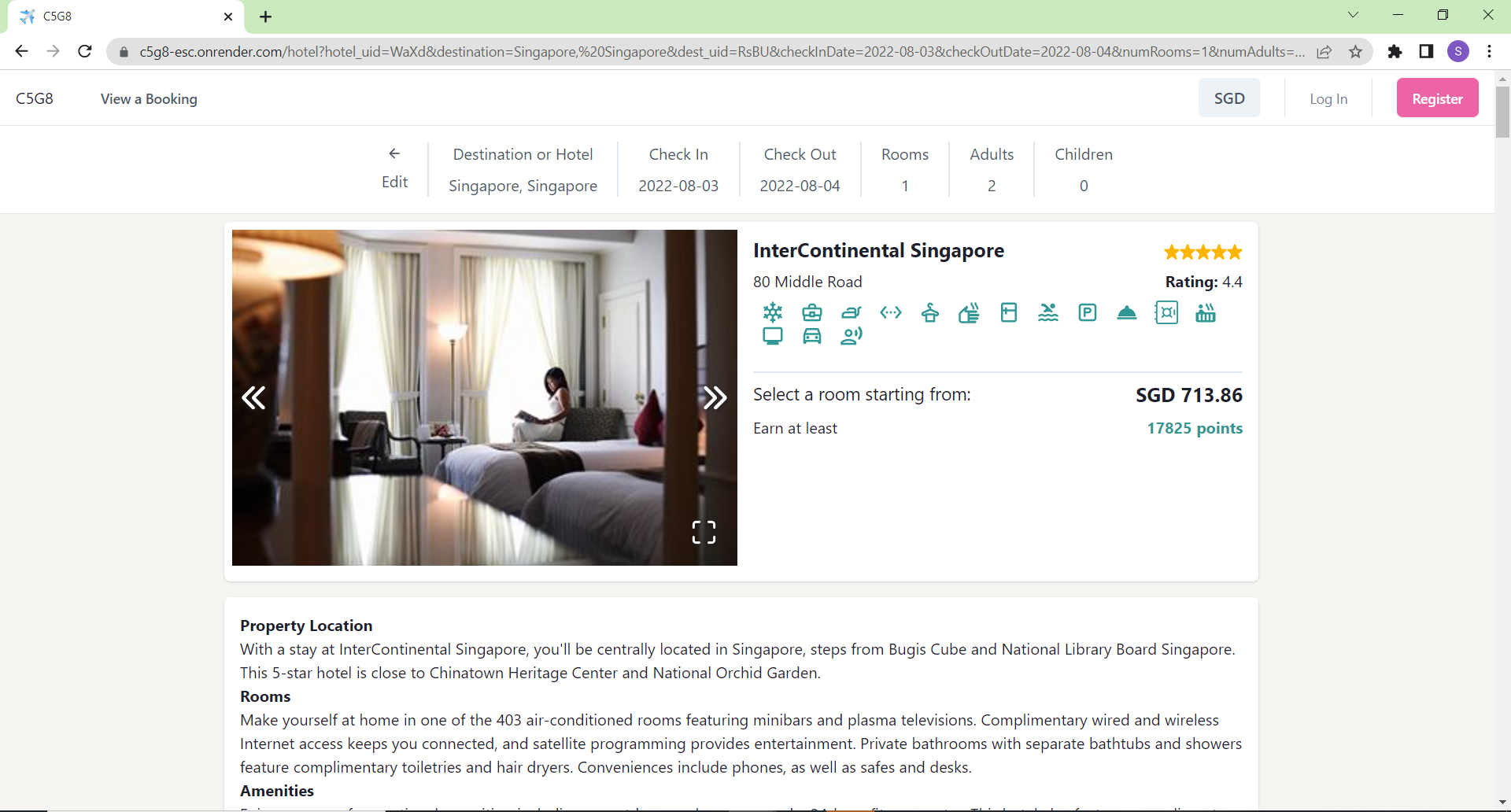Click the in-room safe amenity icon
The width and height of the screenshot is (1511, 812).
point(1166,312)
